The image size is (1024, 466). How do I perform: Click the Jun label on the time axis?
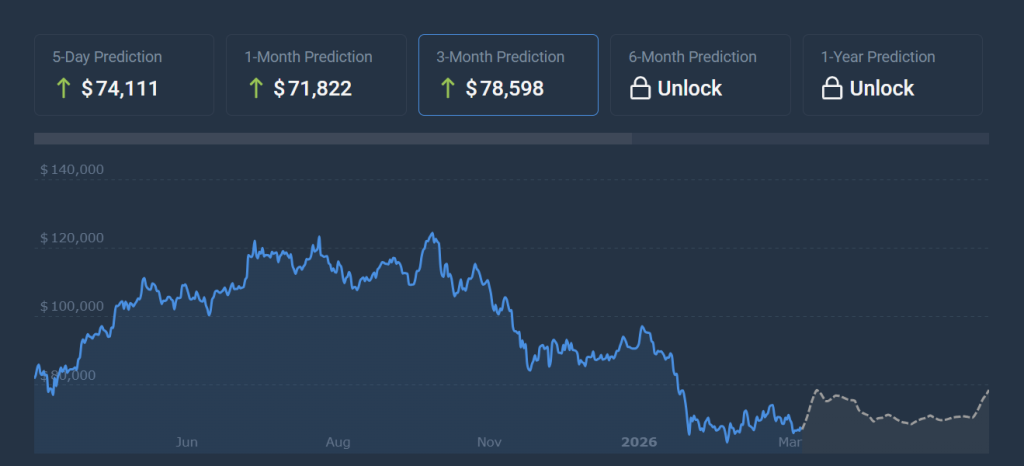[186, 441]
